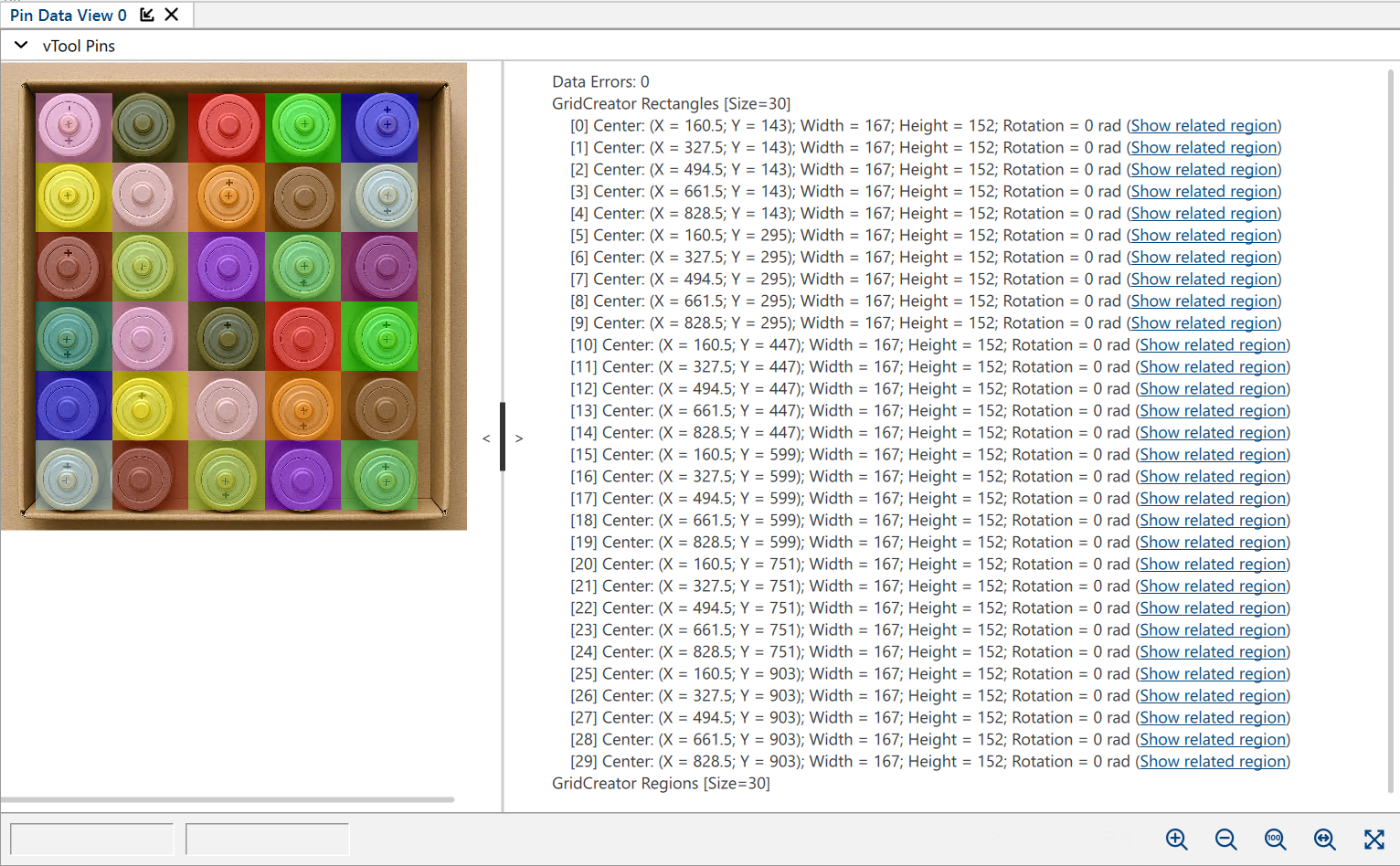Image resolution: width=1400 pixels, height=866 pixels.
Task: Click the fit-to-width zoom icon
Action: tap(1324, 840)
